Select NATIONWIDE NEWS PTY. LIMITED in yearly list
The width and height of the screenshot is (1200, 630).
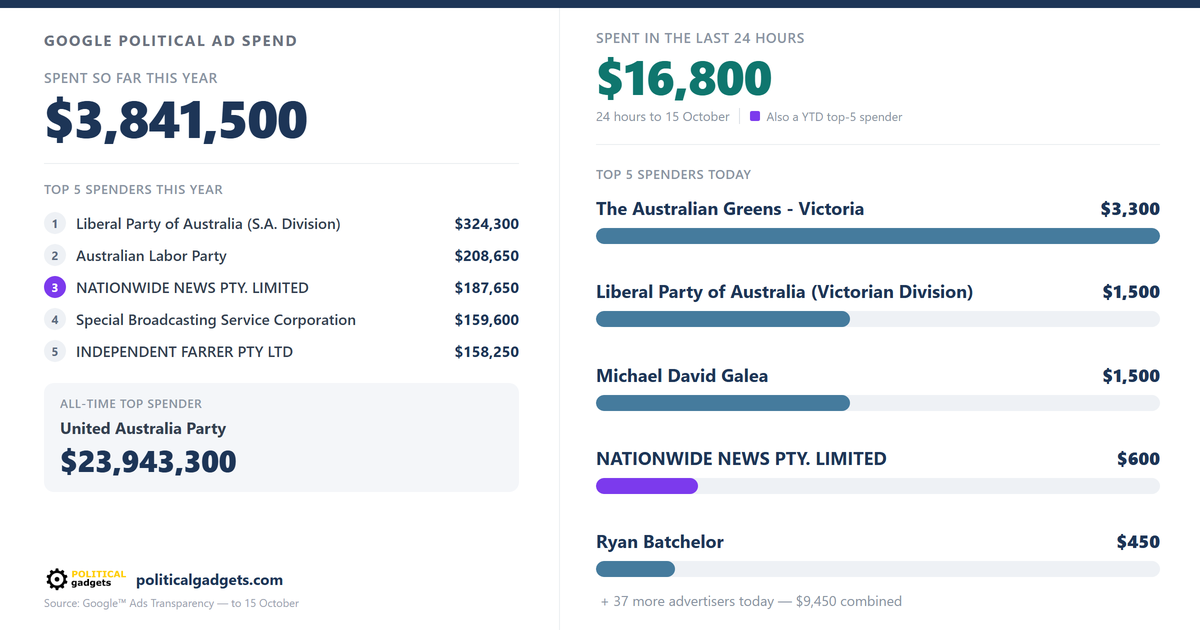pos(192,288)
